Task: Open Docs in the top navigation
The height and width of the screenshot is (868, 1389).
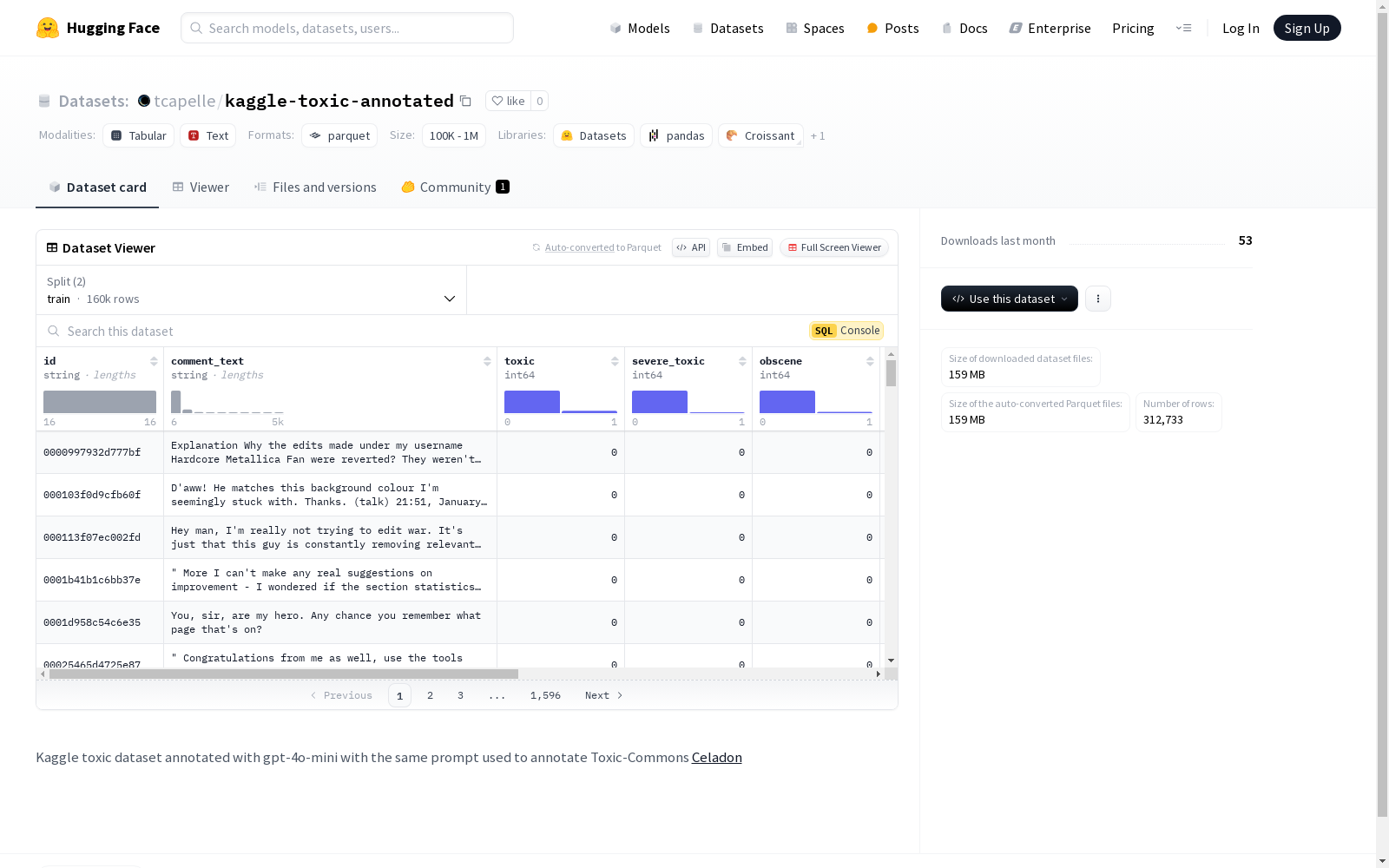Action: 964,28
